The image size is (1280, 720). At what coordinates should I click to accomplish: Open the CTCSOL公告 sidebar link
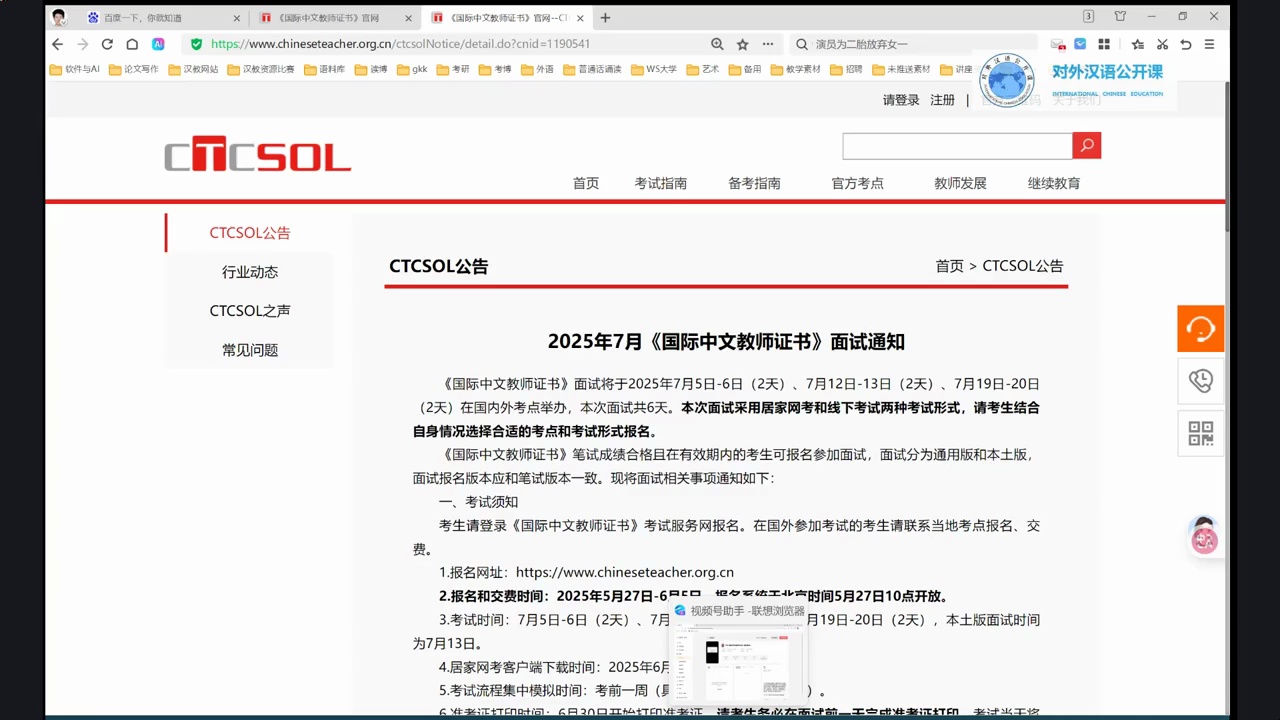[249, 232]
